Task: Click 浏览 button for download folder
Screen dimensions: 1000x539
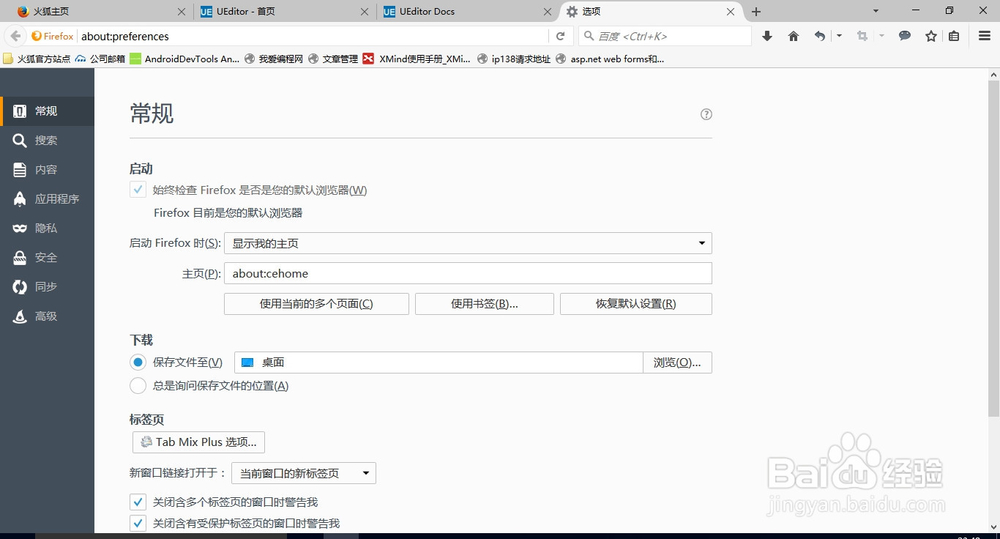Action: [677, 362]
